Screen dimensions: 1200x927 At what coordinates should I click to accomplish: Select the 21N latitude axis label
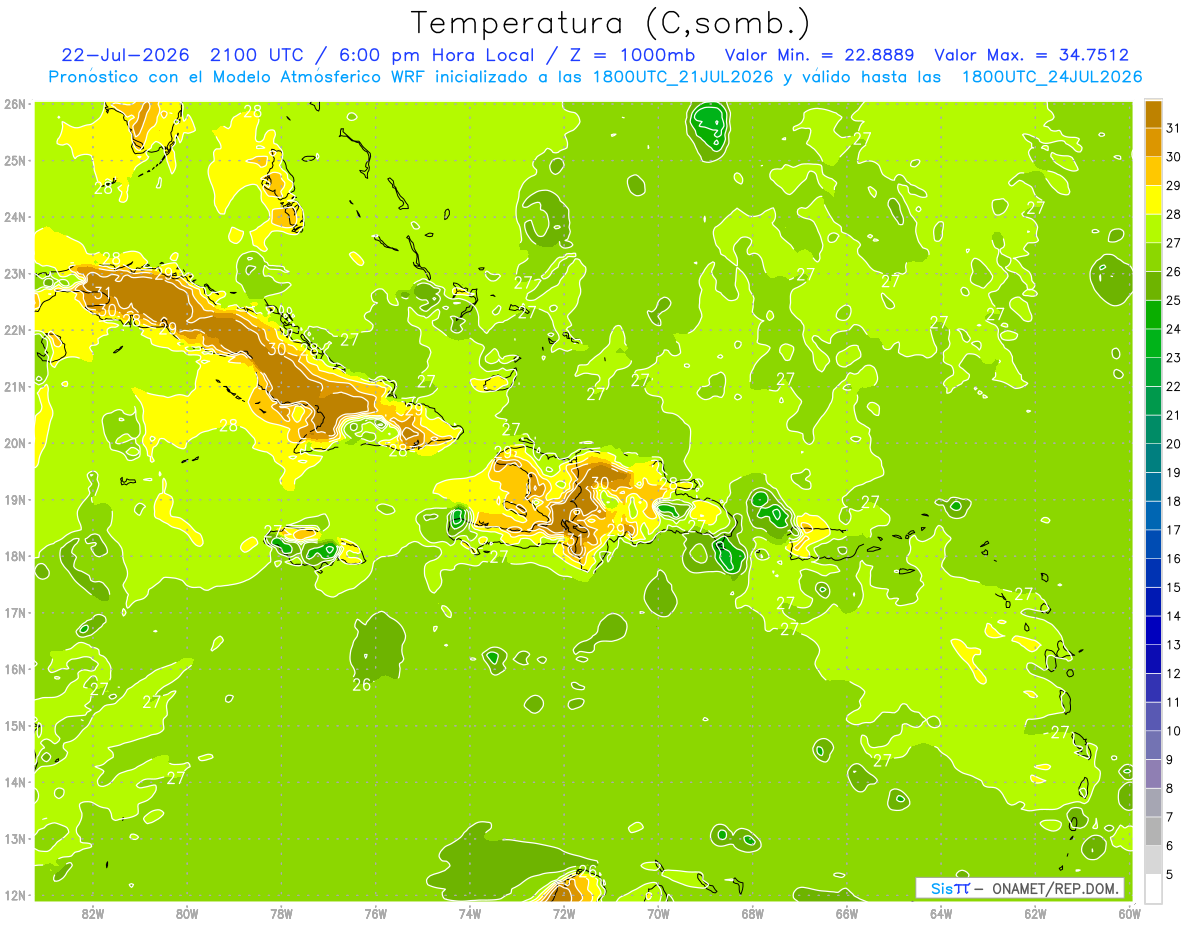(x=14, y=386)
